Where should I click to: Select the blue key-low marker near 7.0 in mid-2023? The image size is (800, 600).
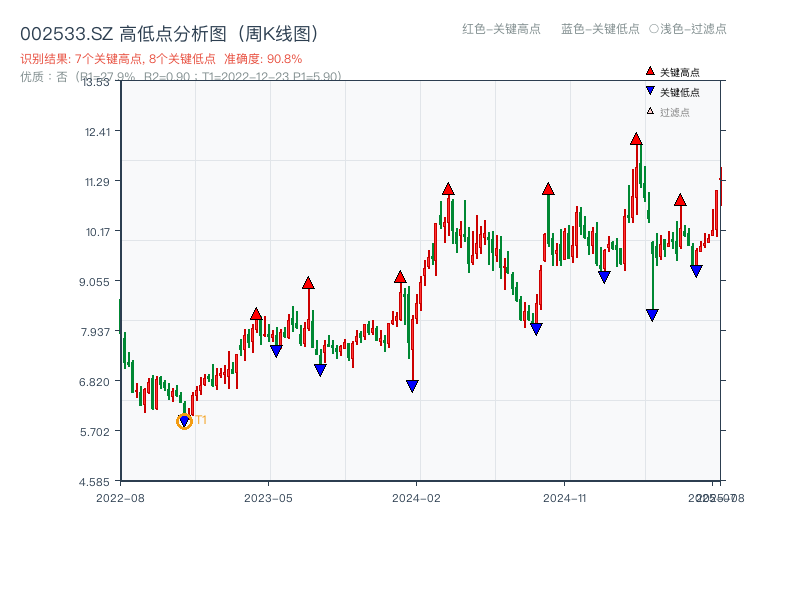[320, 369]
